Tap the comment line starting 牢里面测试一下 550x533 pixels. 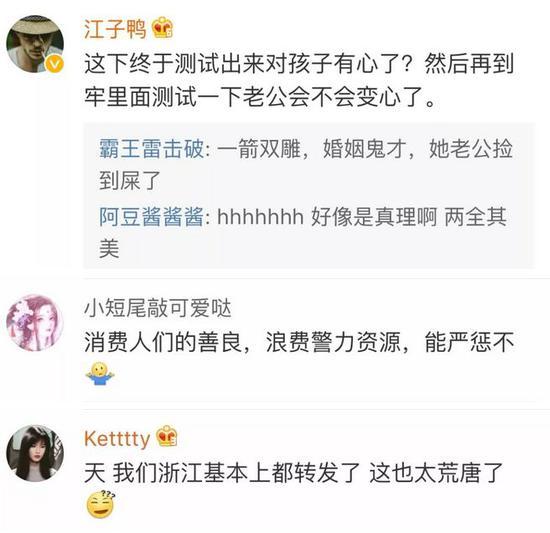click(260, 97)
